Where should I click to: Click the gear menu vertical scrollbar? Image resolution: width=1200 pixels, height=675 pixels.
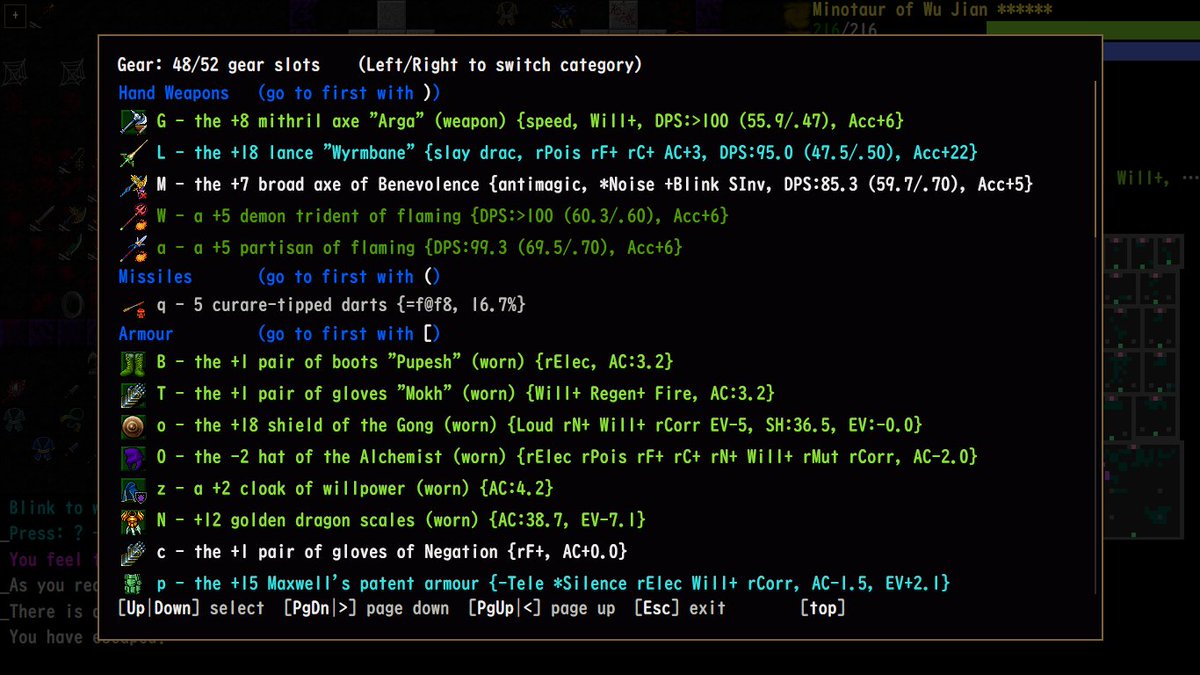coord(1096,338)
